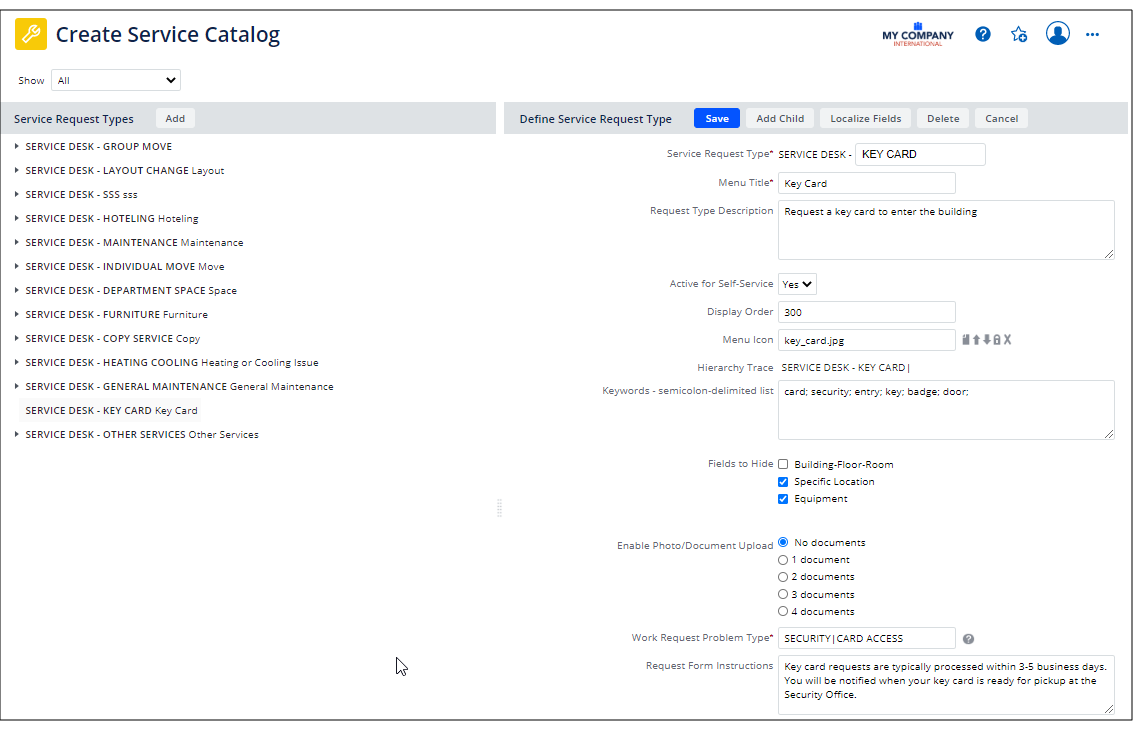
Task: Download the key_card.jpg menu icon
Action: pyautogui.click(x=987, y=340)
